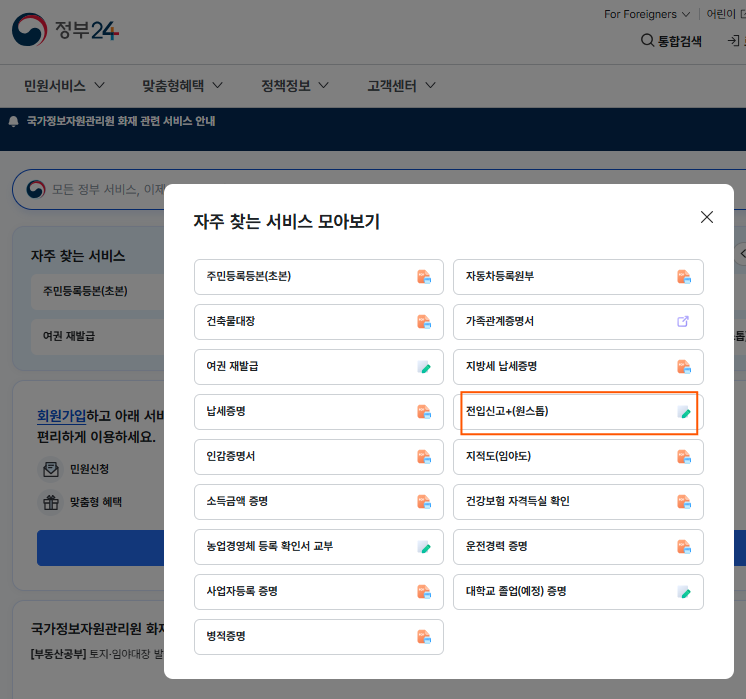This screenshot has width=746, height=699.
Task: Click document icon beside 건강보험 자격득실 확인
Action: coord(684,502)
